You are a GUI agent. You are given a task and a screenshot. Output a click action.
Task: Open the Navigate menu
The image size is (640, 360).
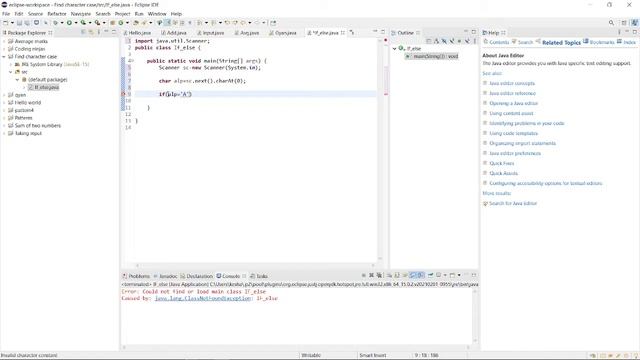coord(81,14)
